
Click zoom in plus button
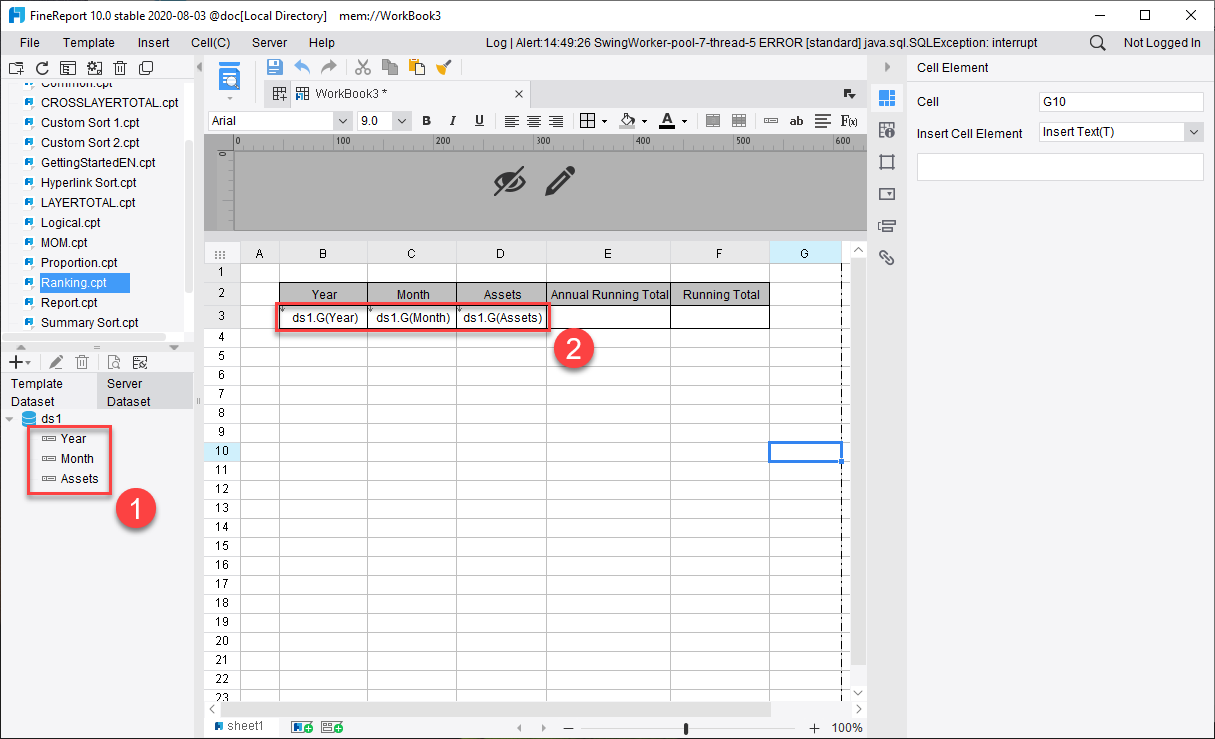point(815,729)
